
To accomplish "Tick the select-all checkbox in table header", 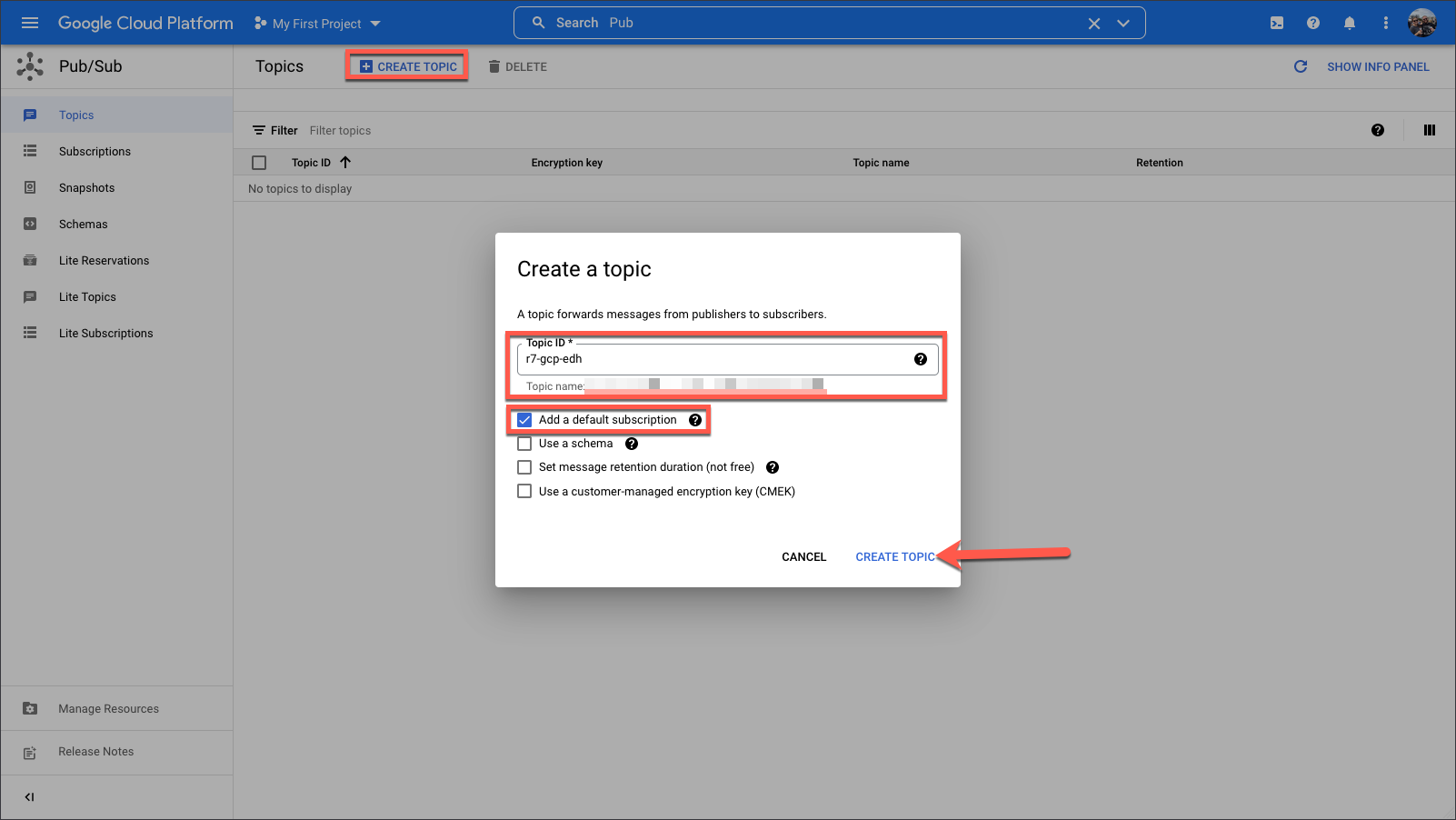I will [259, 163].
